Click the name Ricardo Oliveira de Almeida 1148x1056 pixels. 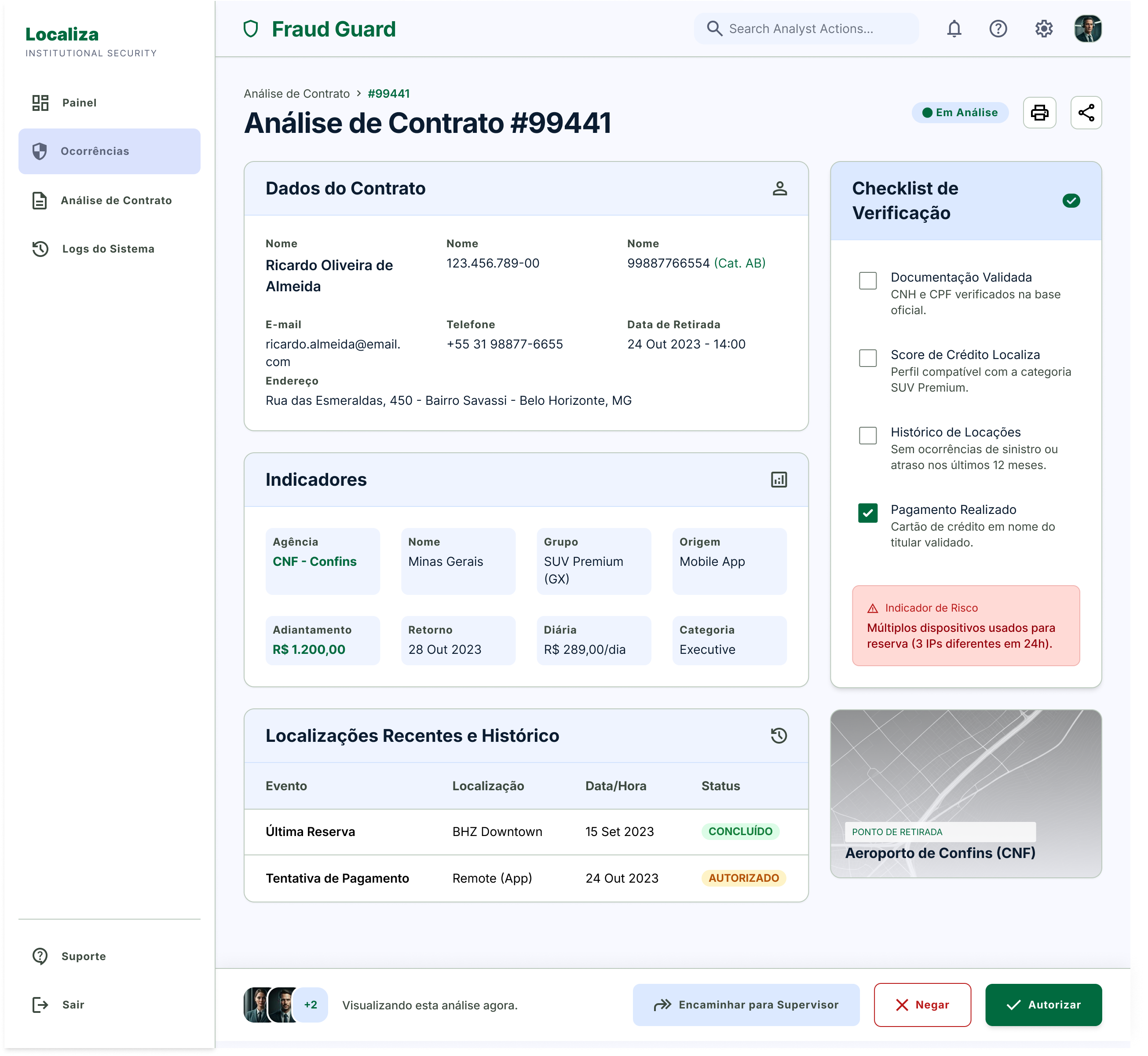point(329,276)
